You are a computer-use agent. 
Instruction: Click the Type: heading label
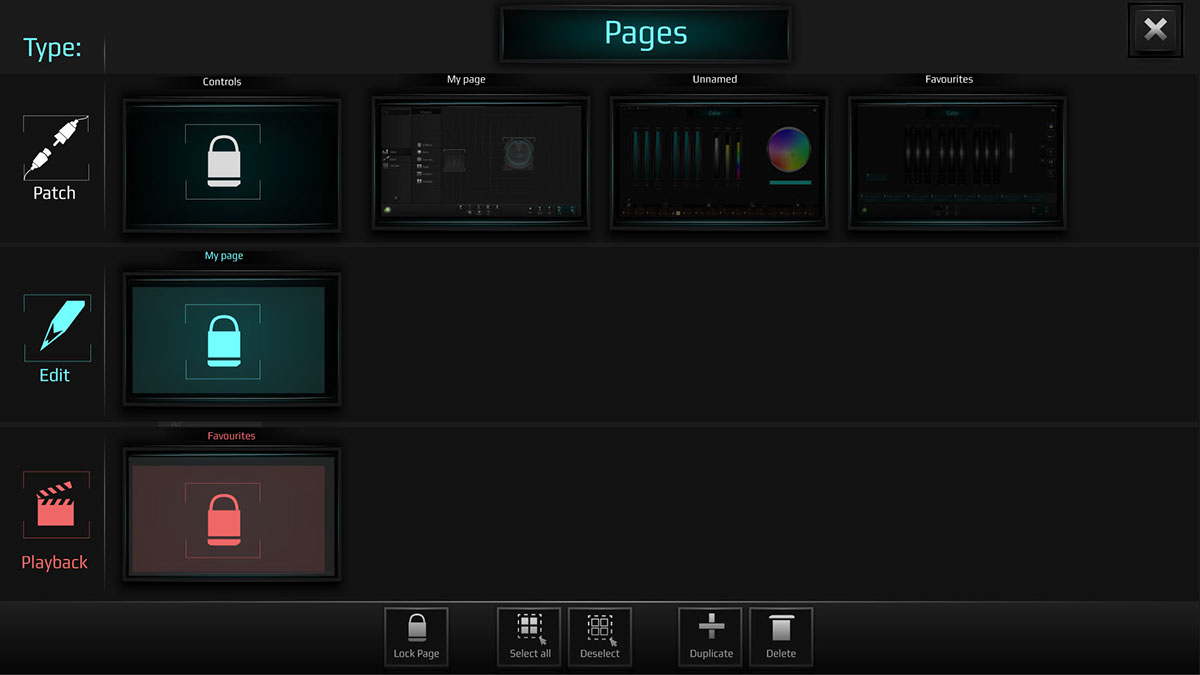53,48
